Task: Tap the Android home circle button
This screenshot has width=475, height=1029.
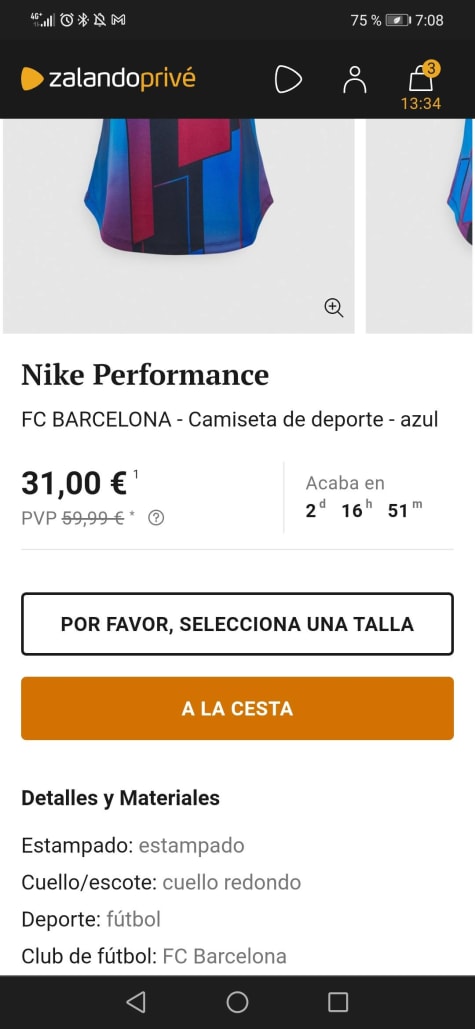Action: (x=238, y=1002)
